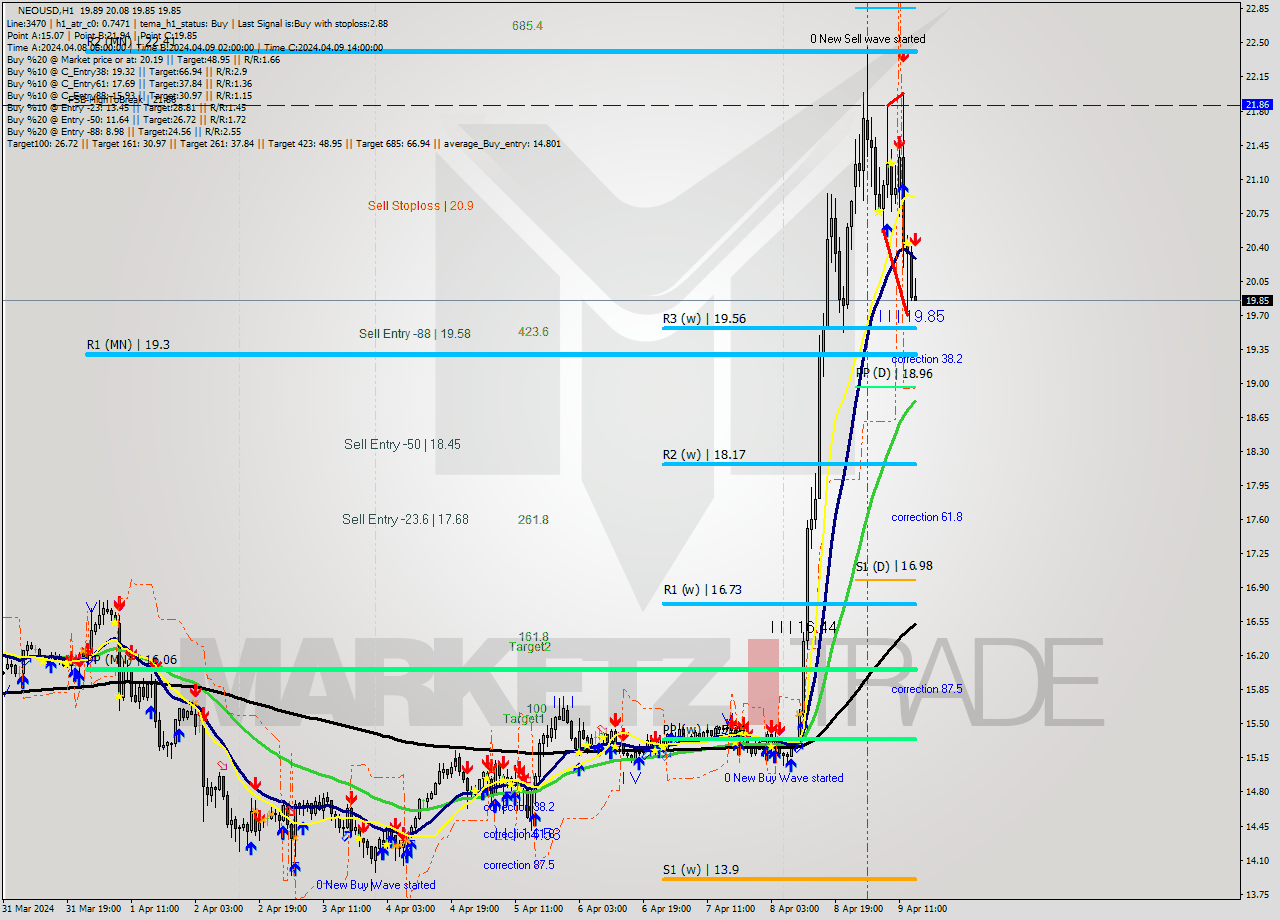Click the 'NEOUSD,H1' symbol header text
This screenshot has height=920, width=1280.
tap(45, 11)
